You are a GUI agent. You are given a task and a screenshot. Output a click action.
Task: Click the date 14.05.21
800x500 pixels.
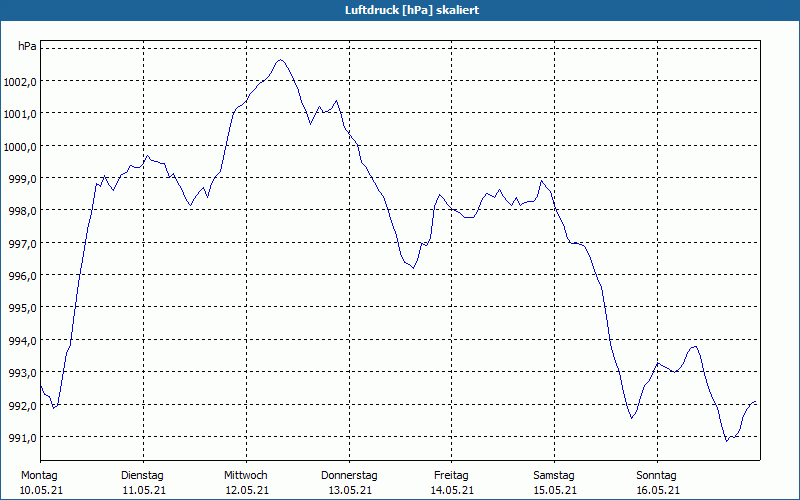point(452,491)
